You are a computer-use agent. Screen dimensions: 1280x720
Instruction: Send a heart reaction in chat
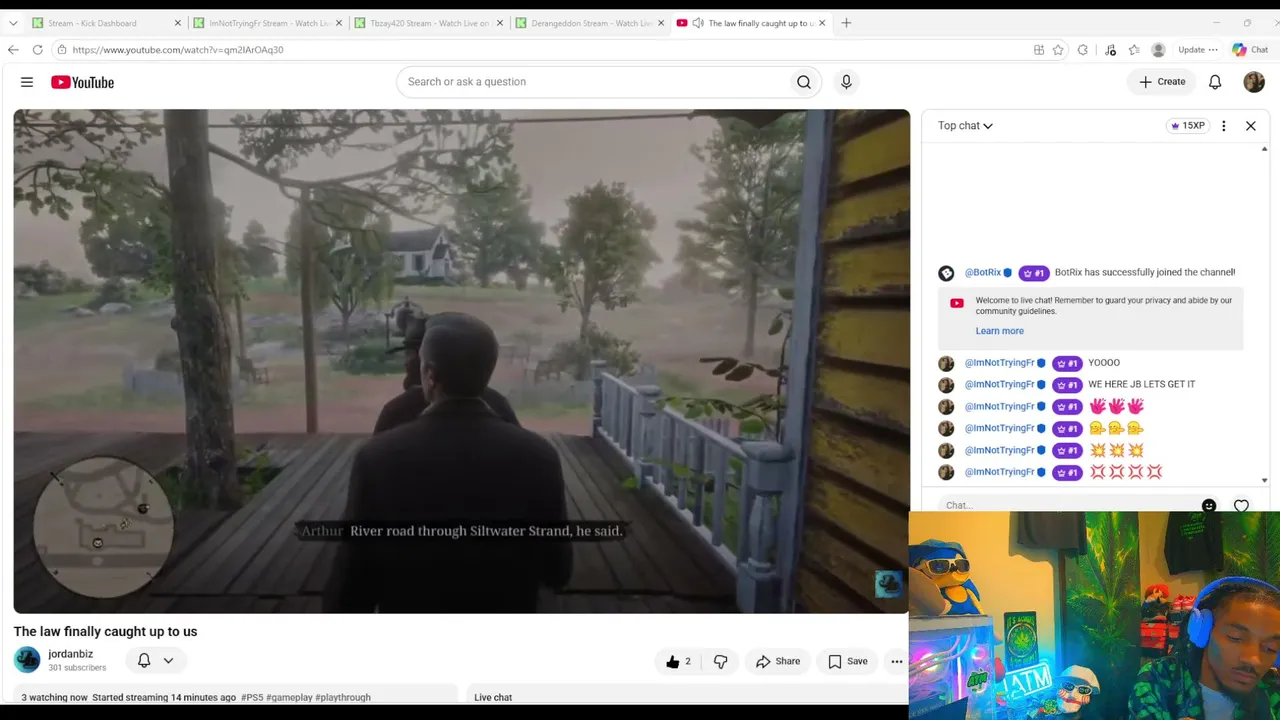1241,506
